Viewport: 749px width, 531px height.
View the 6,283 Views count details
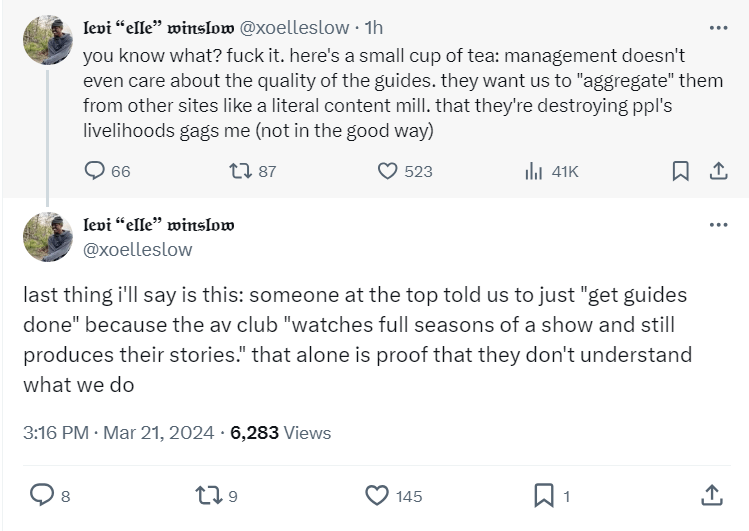click(x=280, y=432)
